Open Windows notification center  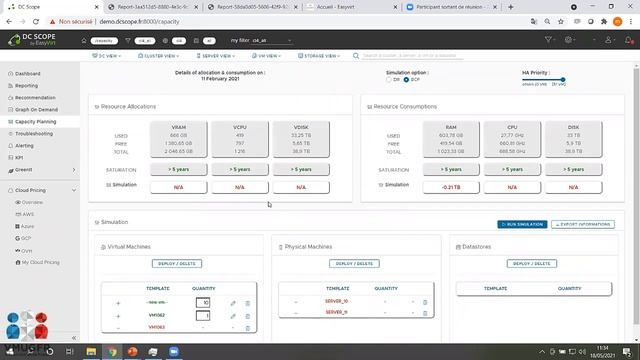pyautogui.click(x=627, y=351)
